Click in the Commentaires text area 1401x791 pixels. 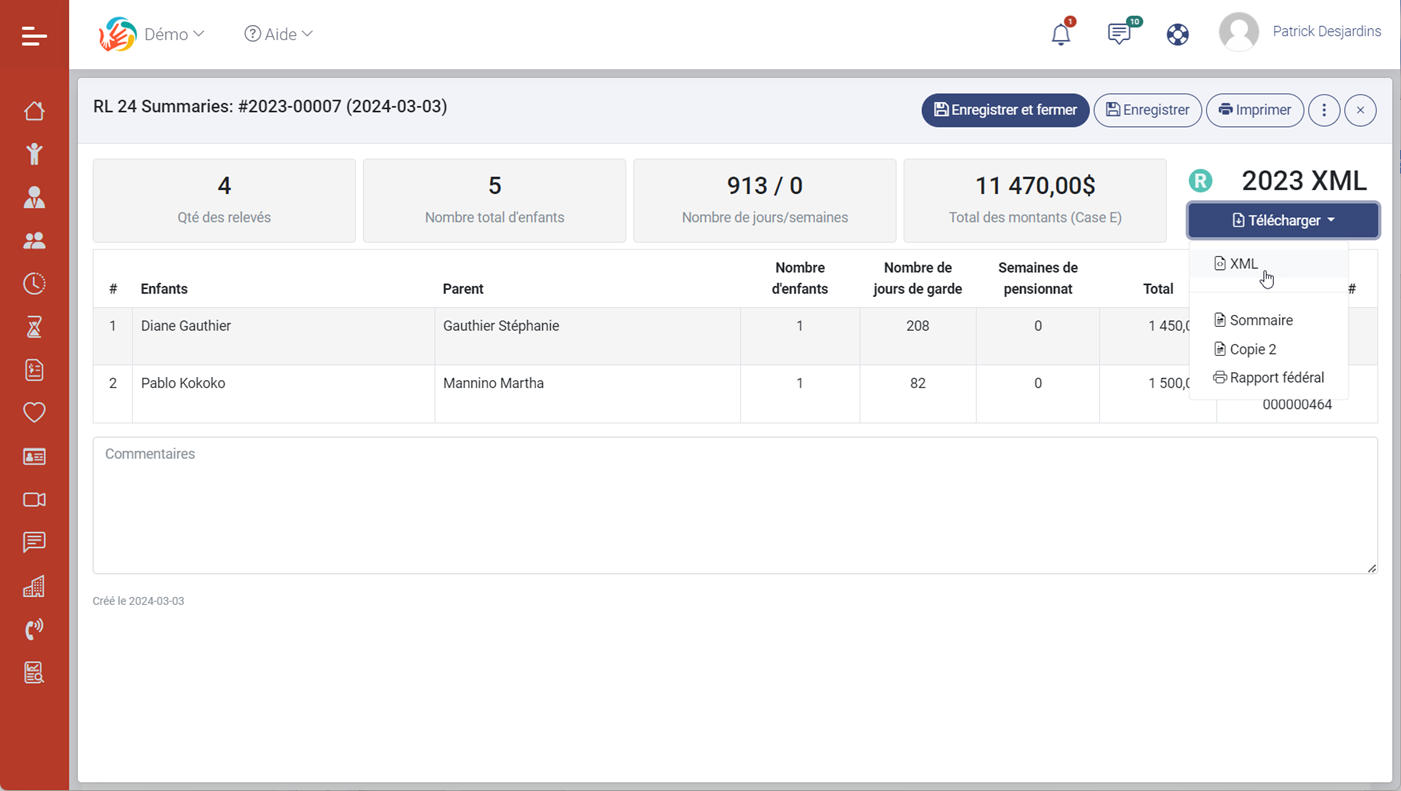point(735,505)
